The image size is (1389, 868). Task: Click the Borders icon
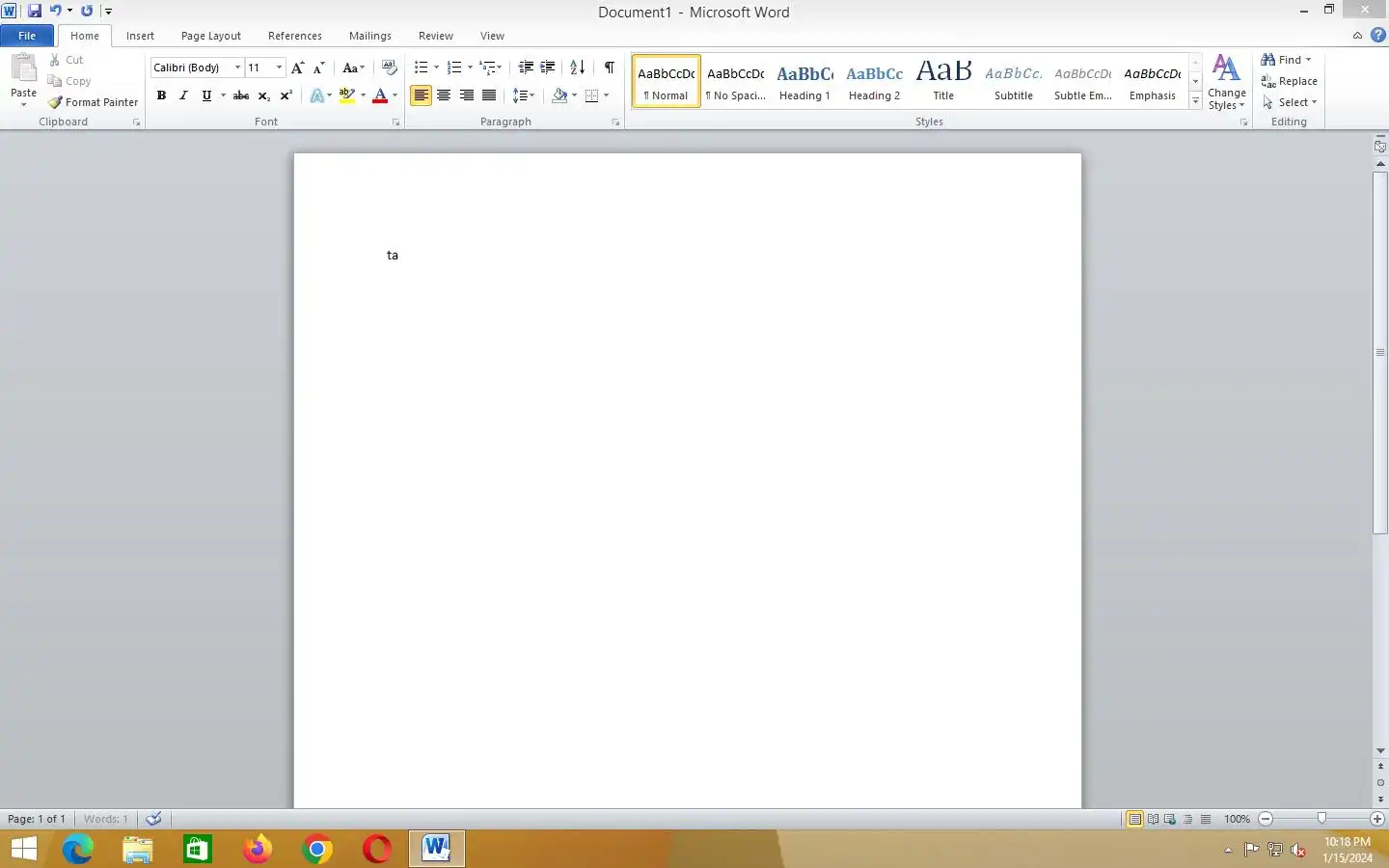pos(592,95)
